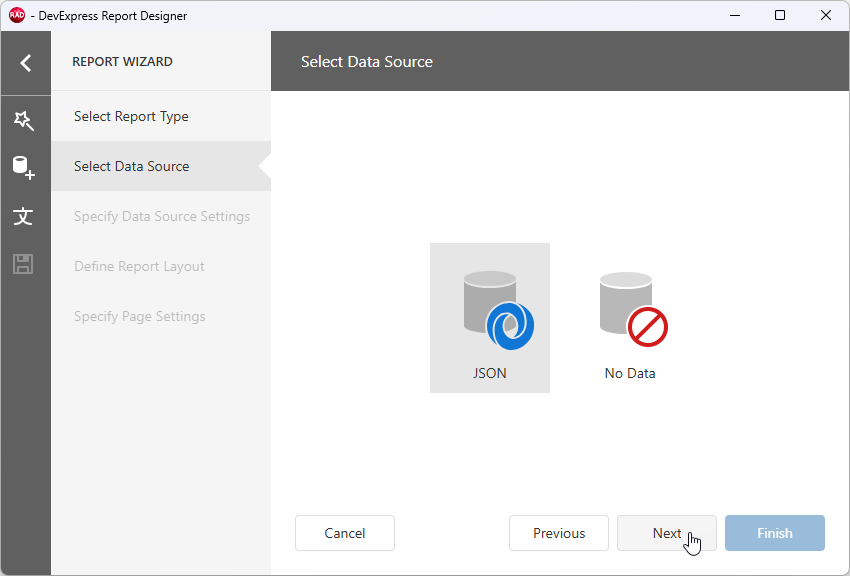Click the Add Data Source database icon

pyautogui.click(x=25, y=168)
